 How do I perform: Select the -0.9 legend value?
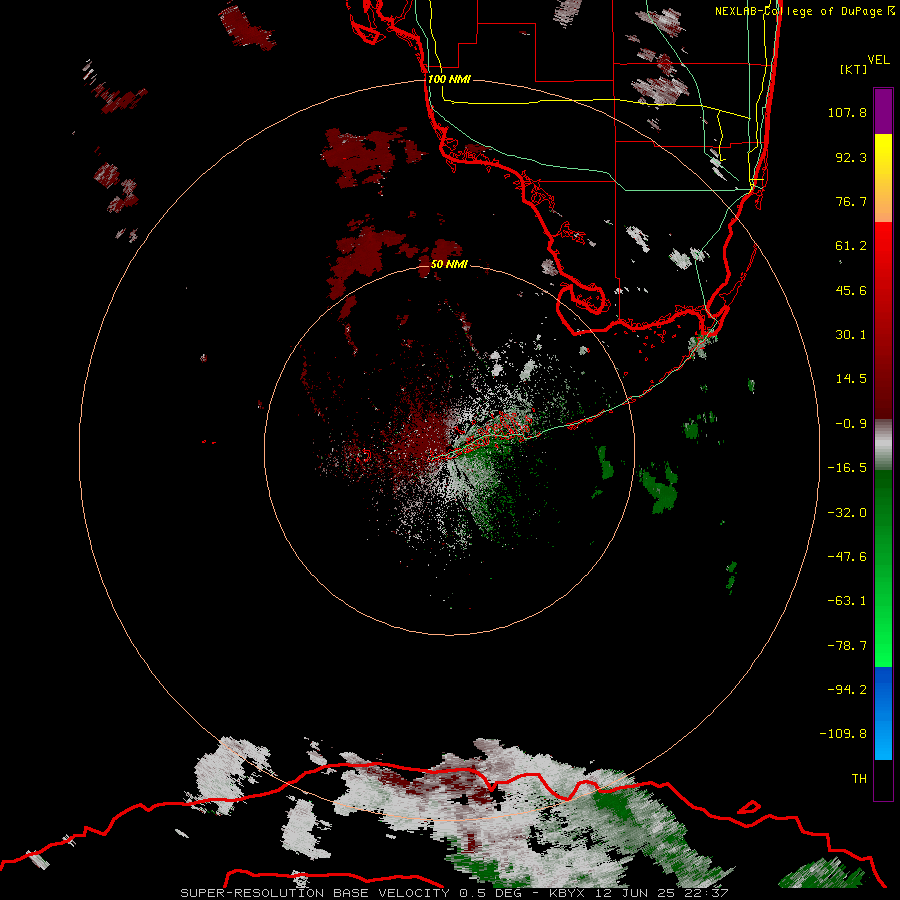pyautogui.click(x=851, y=424)
